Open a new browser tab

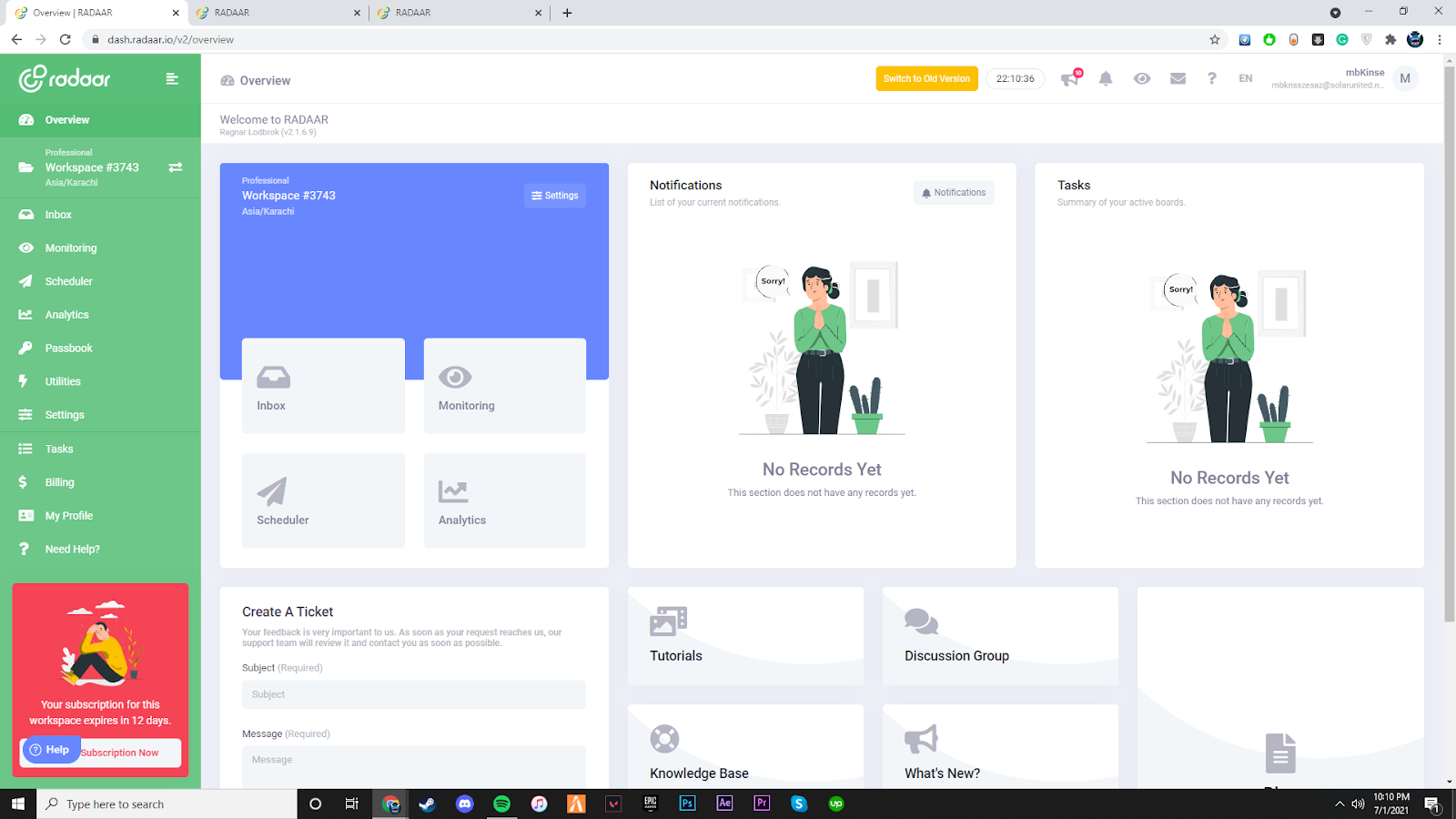point(567,13)
